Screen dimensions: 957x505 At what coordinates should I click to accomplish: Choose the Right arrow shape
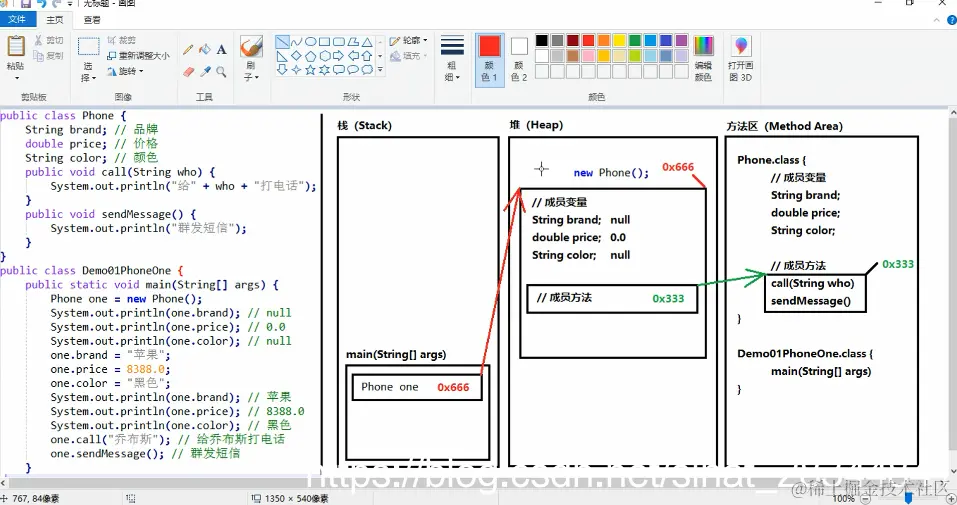(339, 56)
